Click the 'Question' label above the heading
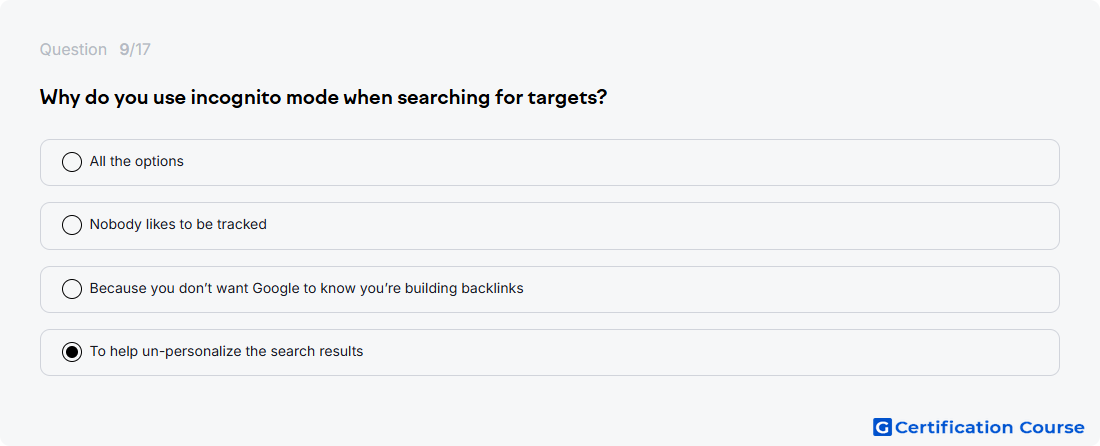1100x446 pixels. click(73, 50)
